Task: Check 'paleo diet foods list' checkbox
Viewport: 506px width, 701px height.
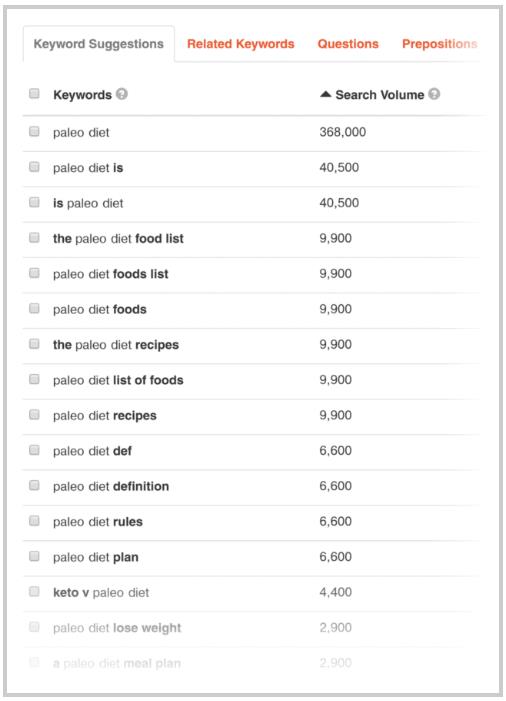Action: pos(34,273)
